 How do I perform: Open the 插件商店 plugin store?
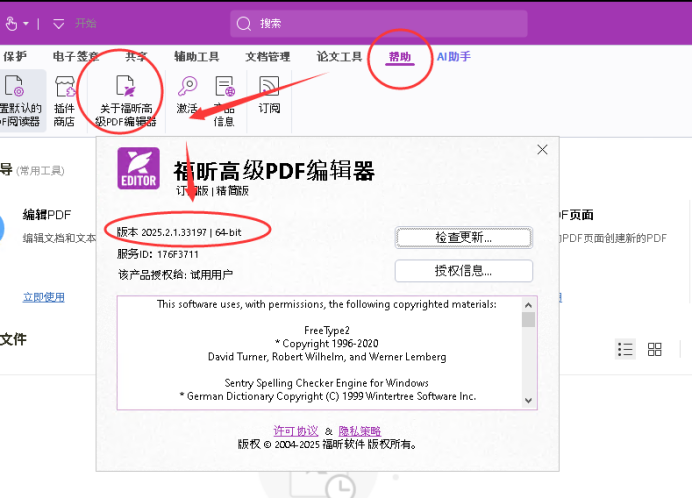click(x=64, y=87)
